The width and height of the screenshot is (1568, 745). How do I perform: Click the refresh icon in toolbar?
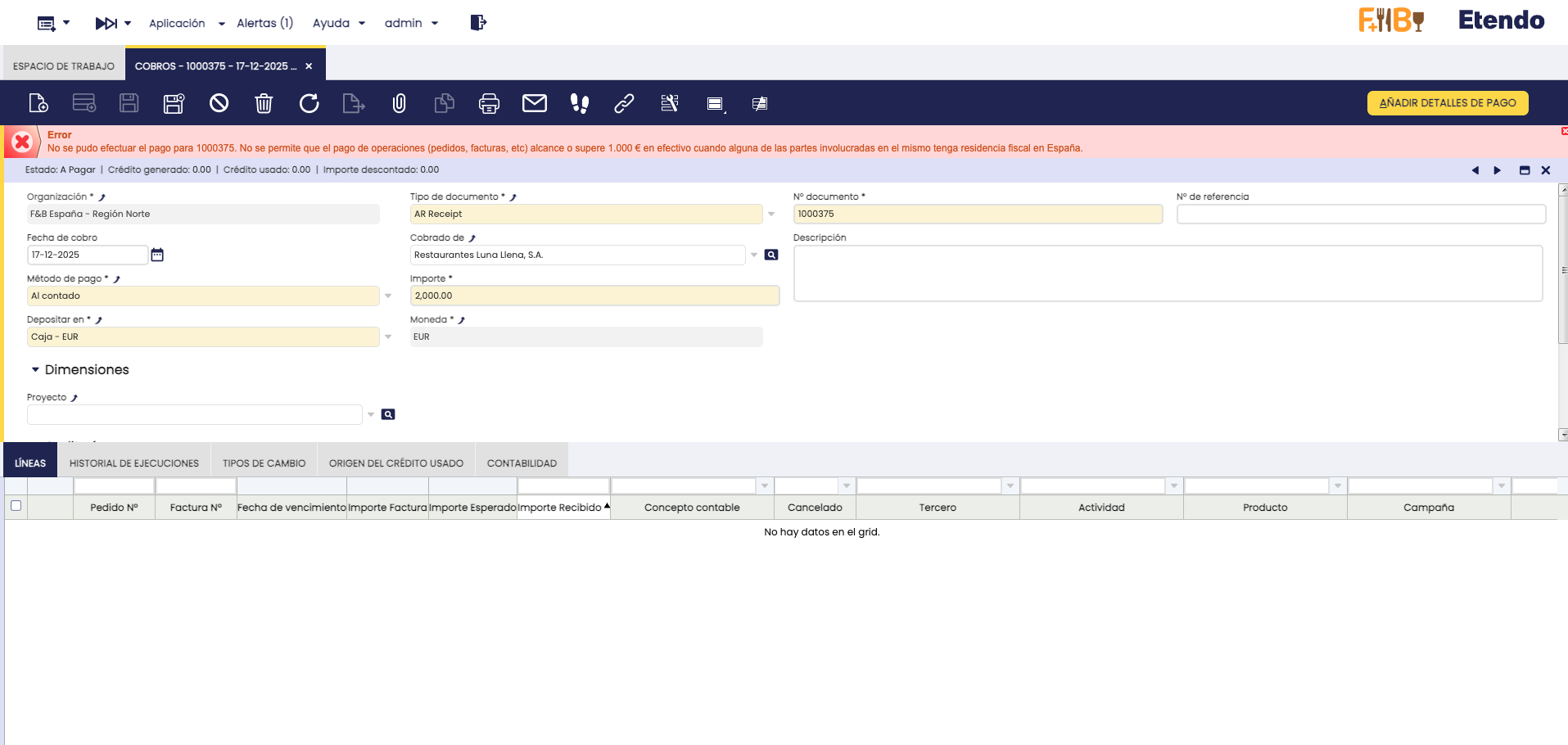click(x=309, y=103)
